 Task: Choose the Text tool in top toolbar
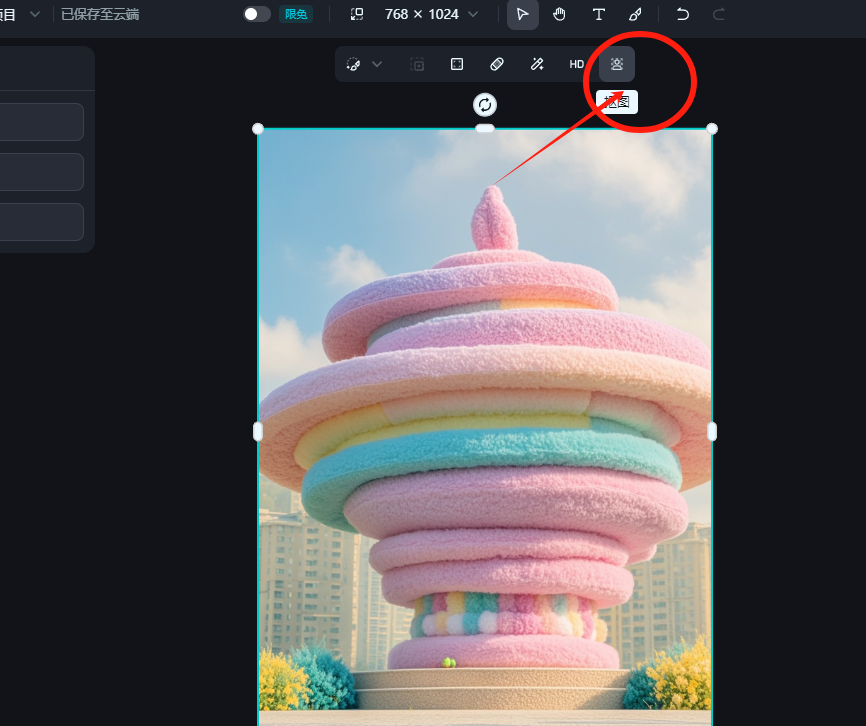(x=598, y=14)
